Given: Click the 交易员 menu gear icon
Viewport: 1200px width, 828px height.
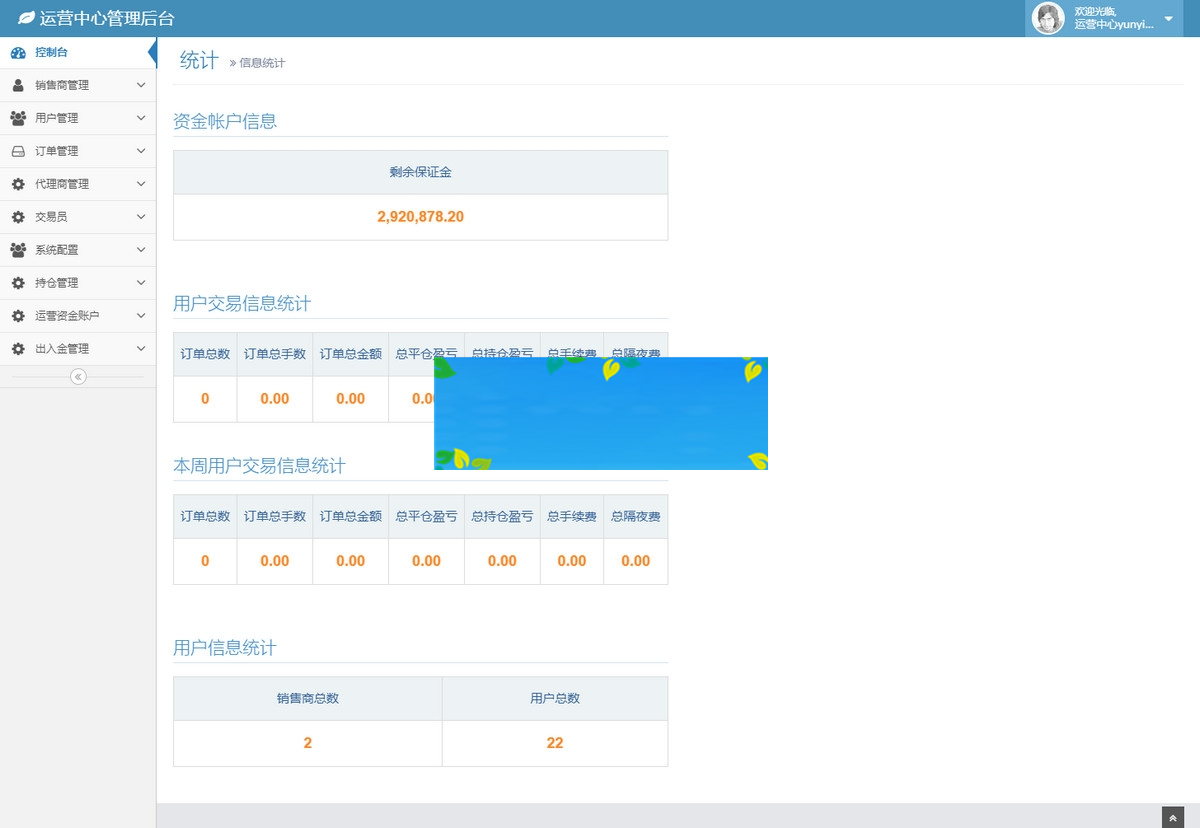Looking at the screenshot, I should [19, 217].
